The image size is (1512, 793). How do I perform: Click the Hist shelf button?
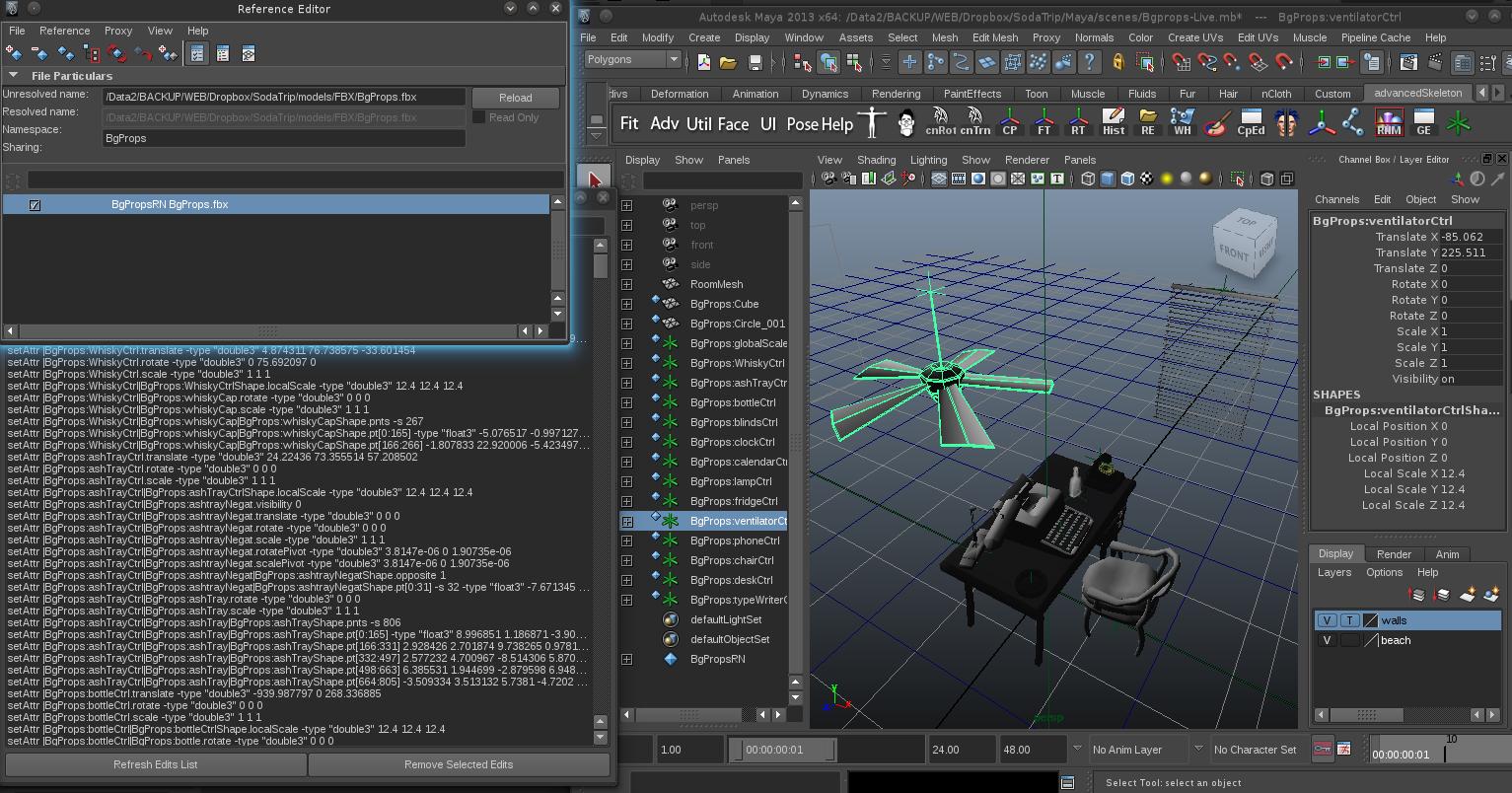tap(1113, 123)
